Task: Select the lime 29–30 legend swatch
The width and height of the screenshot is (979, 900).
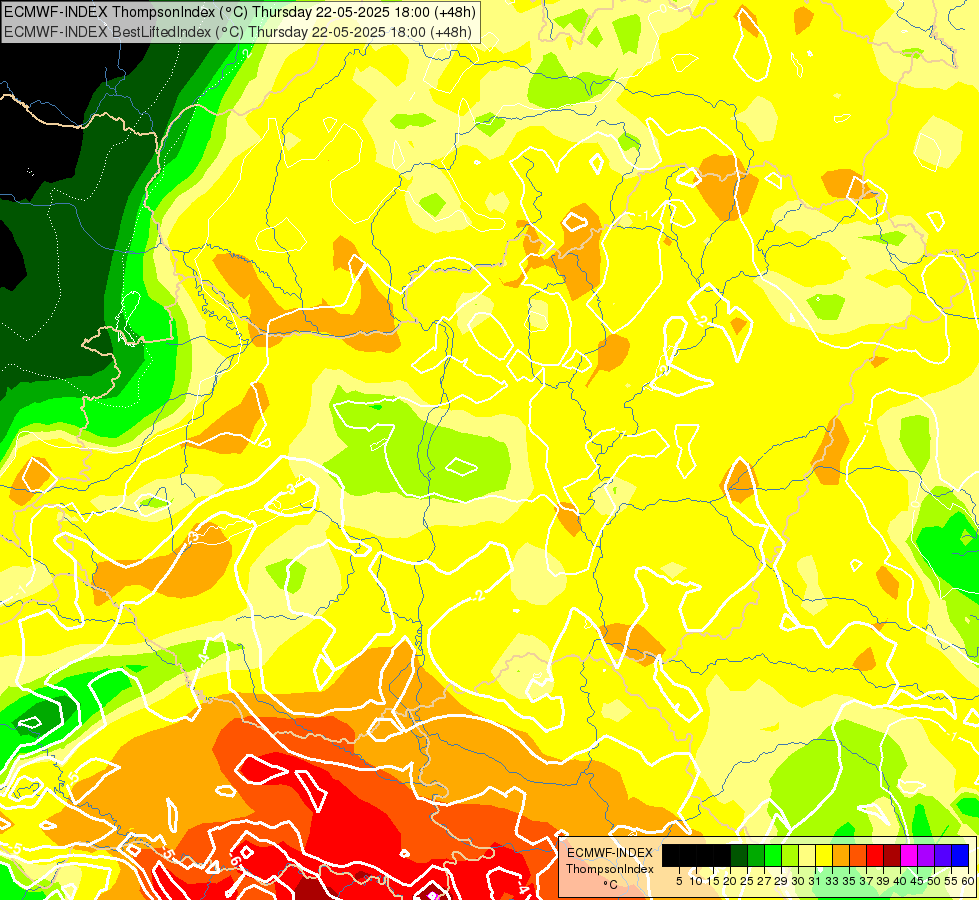Action: pyautogui.click(x=790, y=856)
